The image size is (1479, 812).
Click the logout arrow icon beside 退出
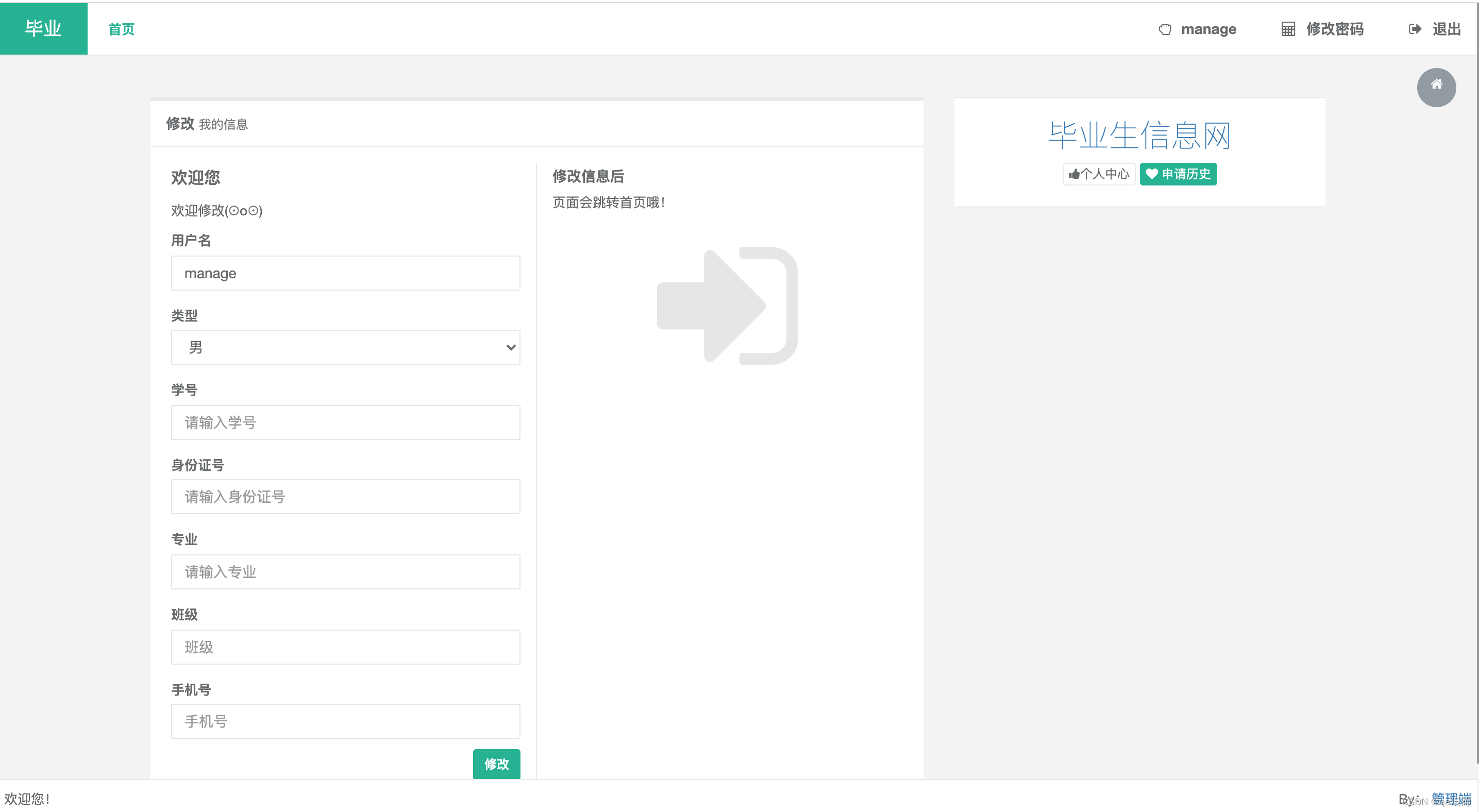[1415, 29]
